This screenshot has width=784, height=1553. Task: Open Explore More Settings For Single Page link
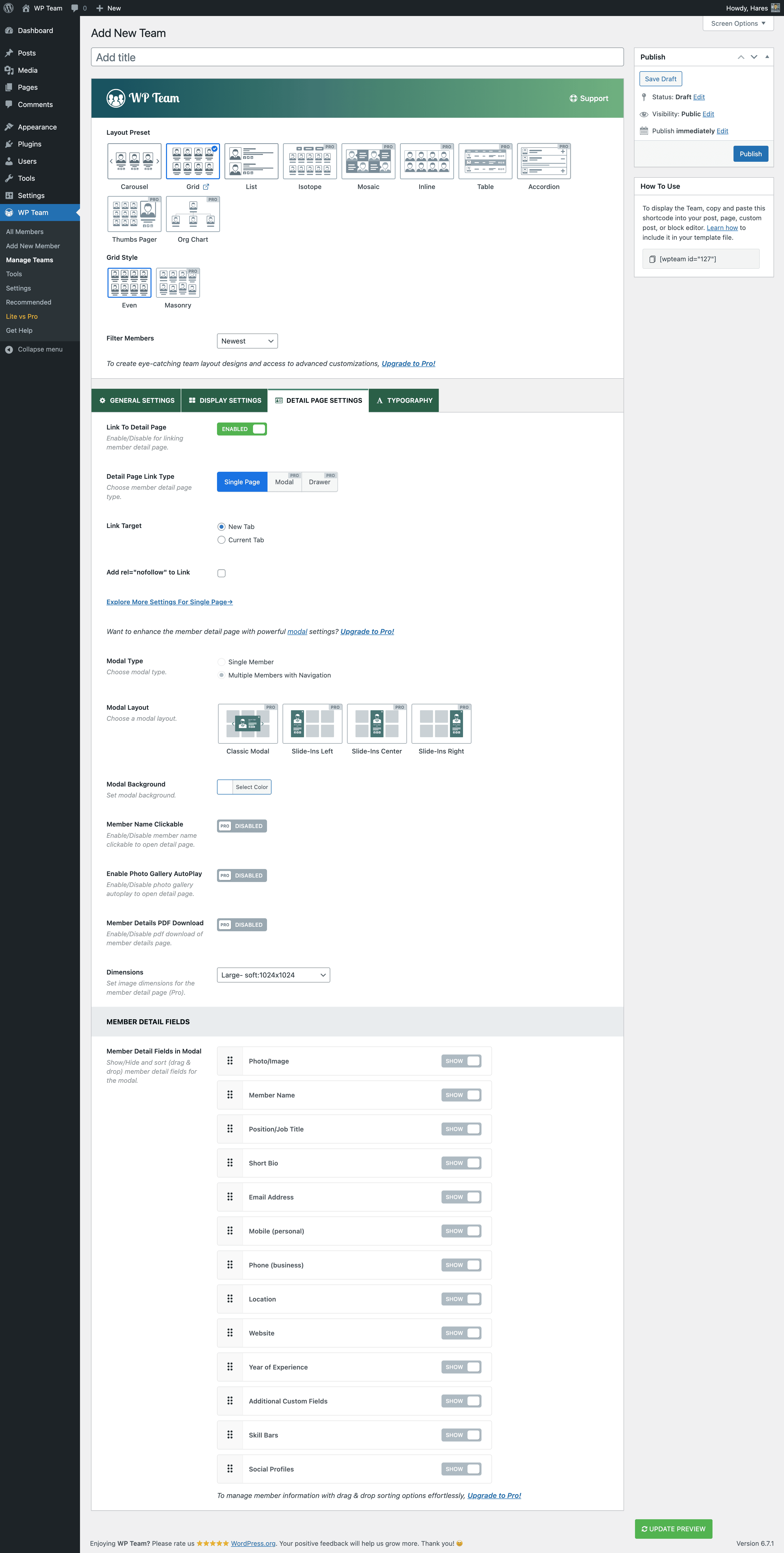(x=169, y=602)
